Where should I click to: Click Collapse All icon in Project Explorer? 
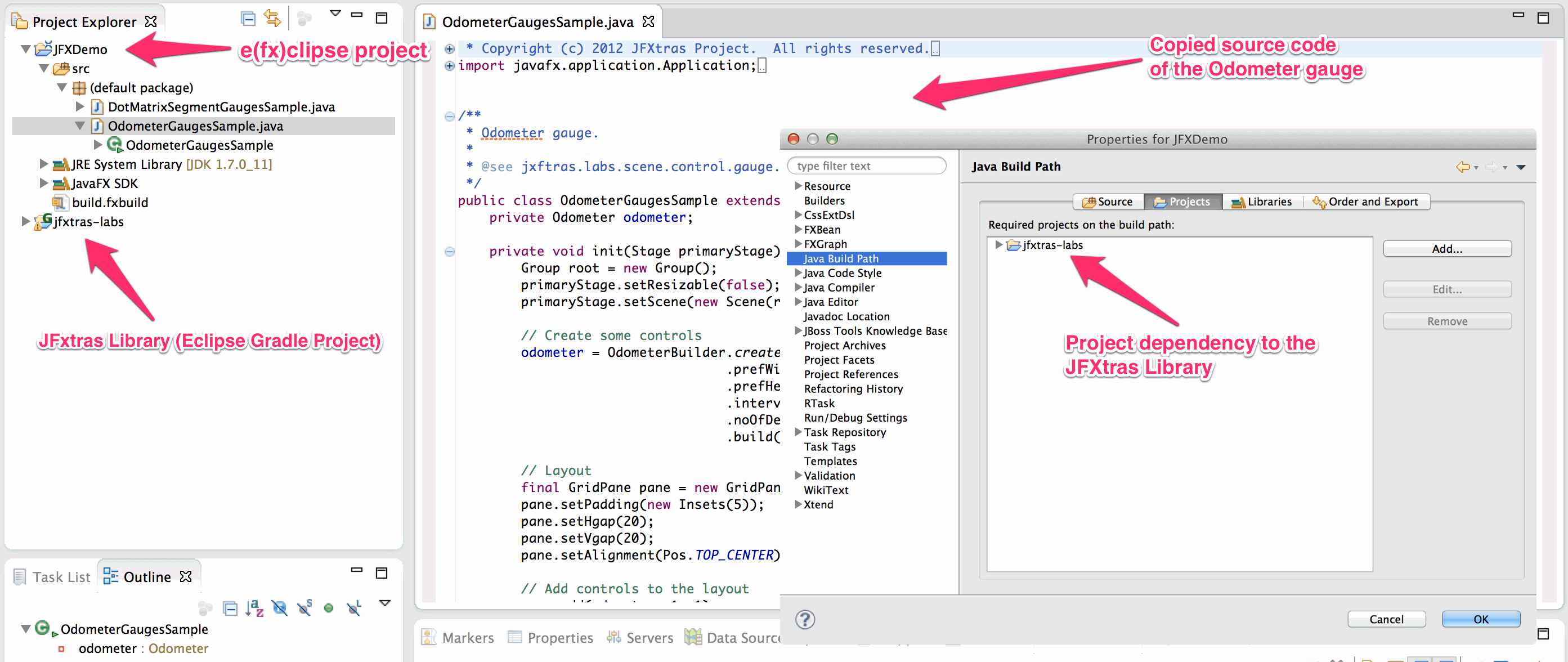248,19
